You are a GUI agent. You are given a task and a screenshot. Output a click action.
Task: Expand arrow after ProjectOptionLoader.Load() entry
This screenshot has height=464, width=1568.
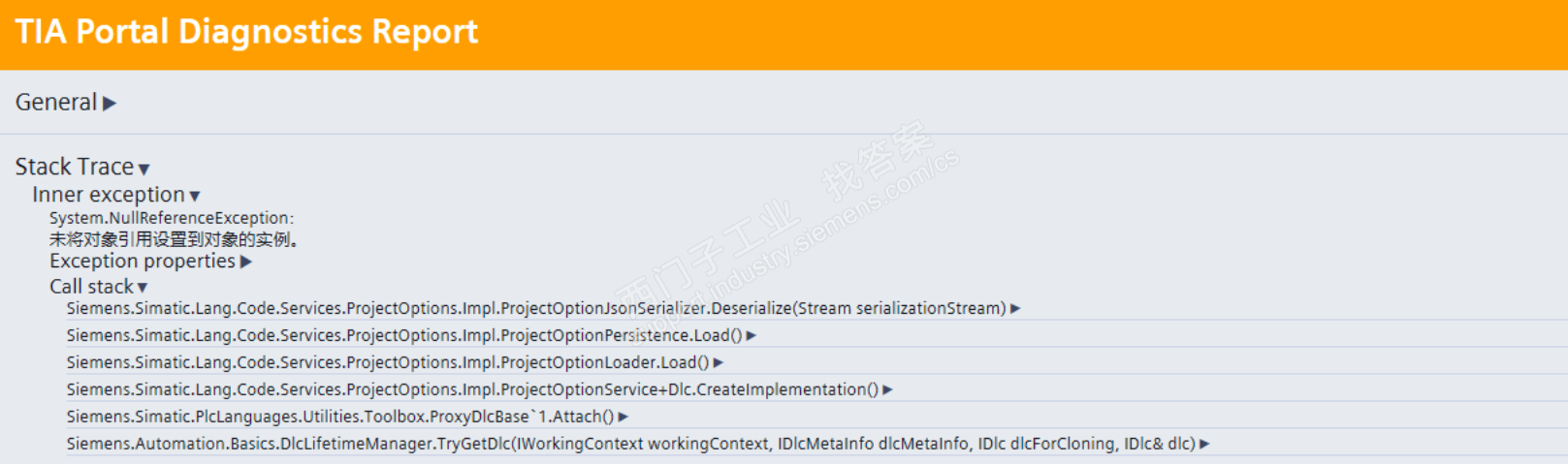coord(719,362)
